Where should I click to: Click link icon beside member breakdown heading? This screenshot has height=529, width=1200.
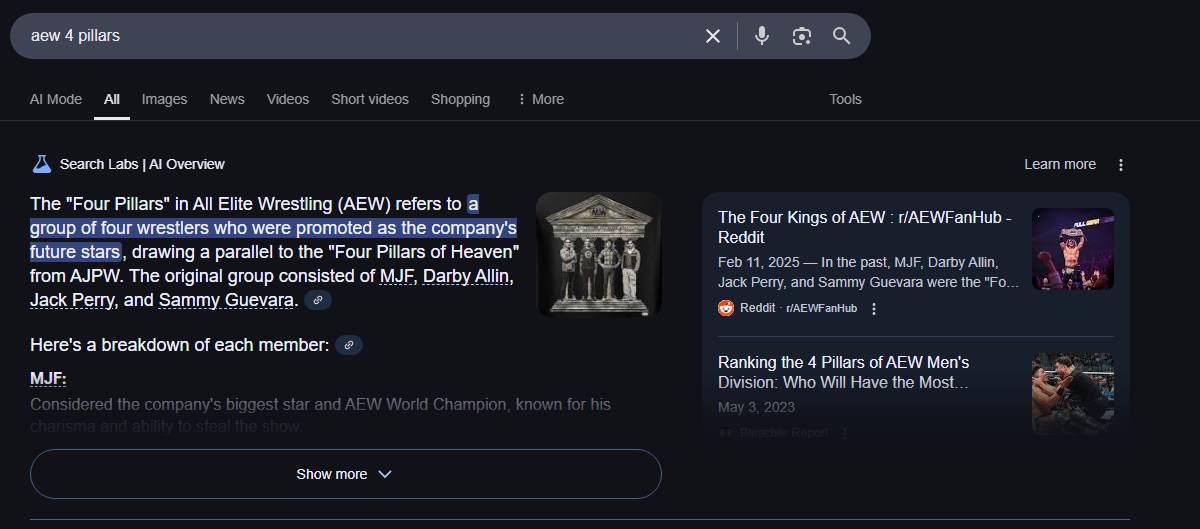(349, 345)
